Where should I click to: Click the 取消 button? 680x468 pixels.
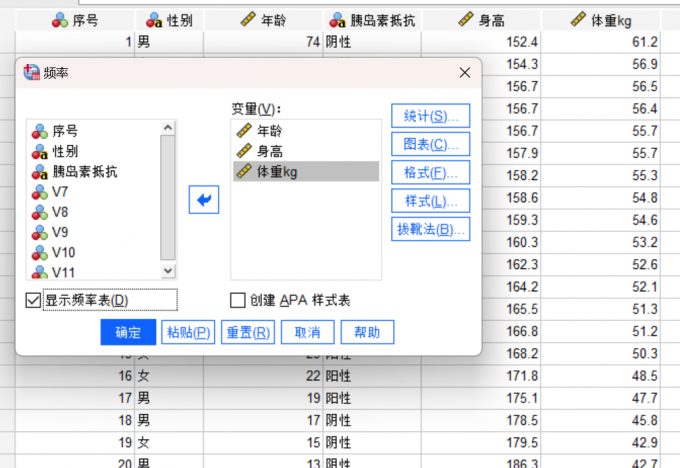(x=307, y=332)
